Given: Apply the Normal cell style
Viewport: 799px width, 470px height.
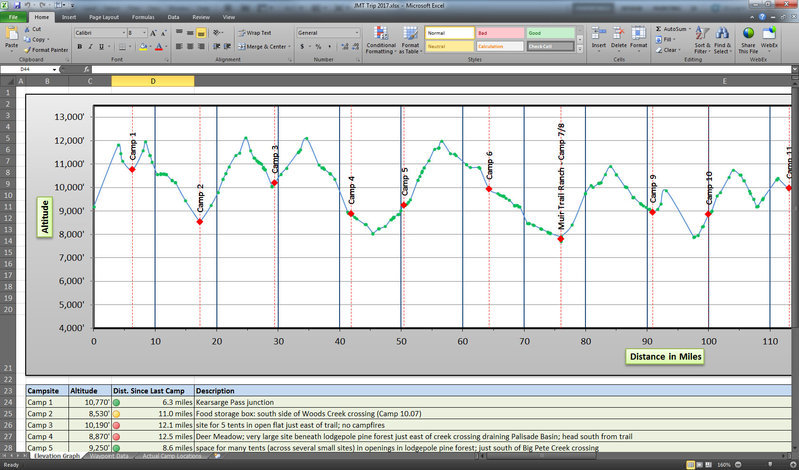Looking at the screenshot, I should pos(449,33).
